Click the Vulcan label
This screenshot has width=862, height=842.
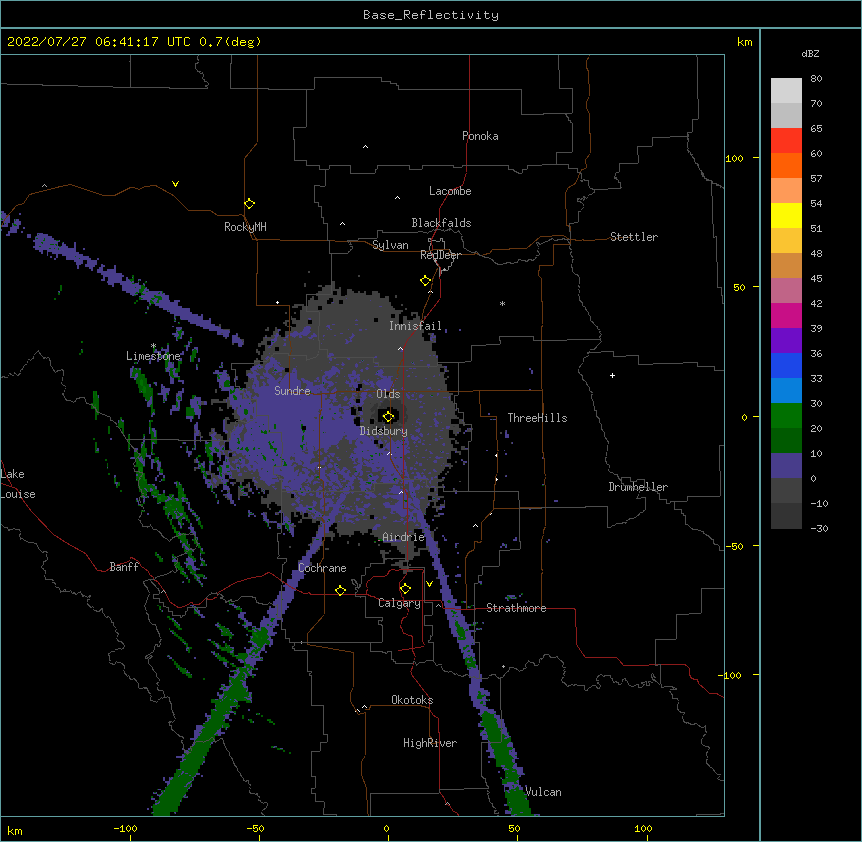(x=543, y=792)
